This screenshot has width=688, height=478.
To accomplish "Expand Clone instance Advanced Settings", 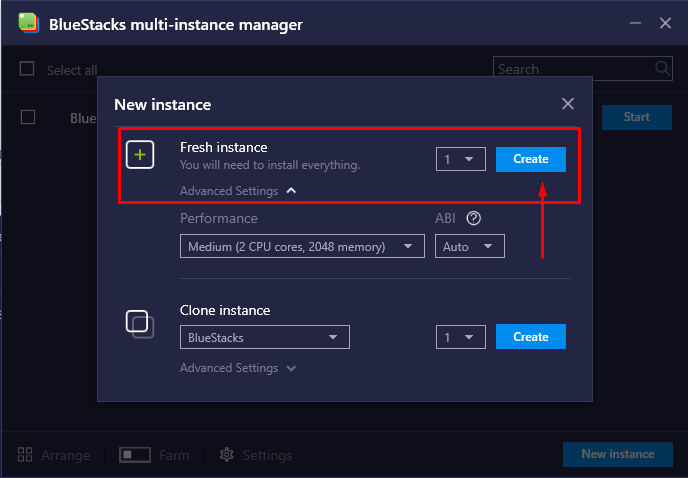I will point(238,368).
